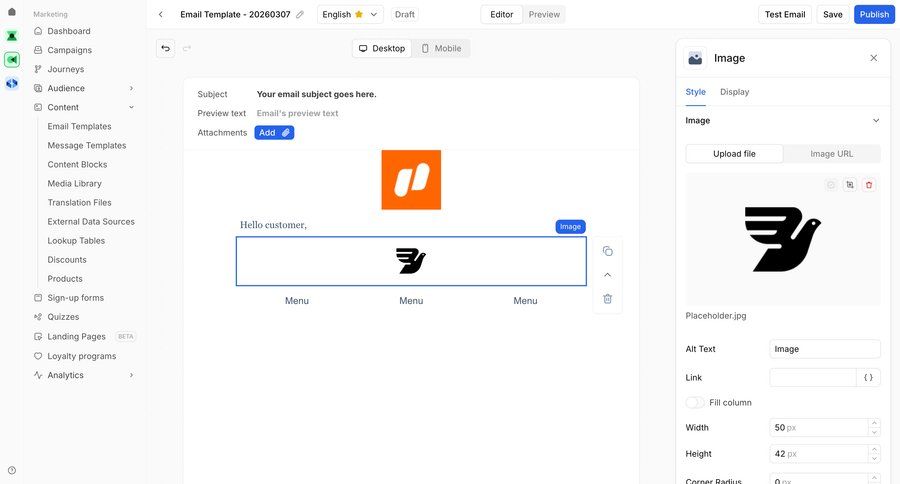
Task: Click the Link input field
Action: (813, 377)
